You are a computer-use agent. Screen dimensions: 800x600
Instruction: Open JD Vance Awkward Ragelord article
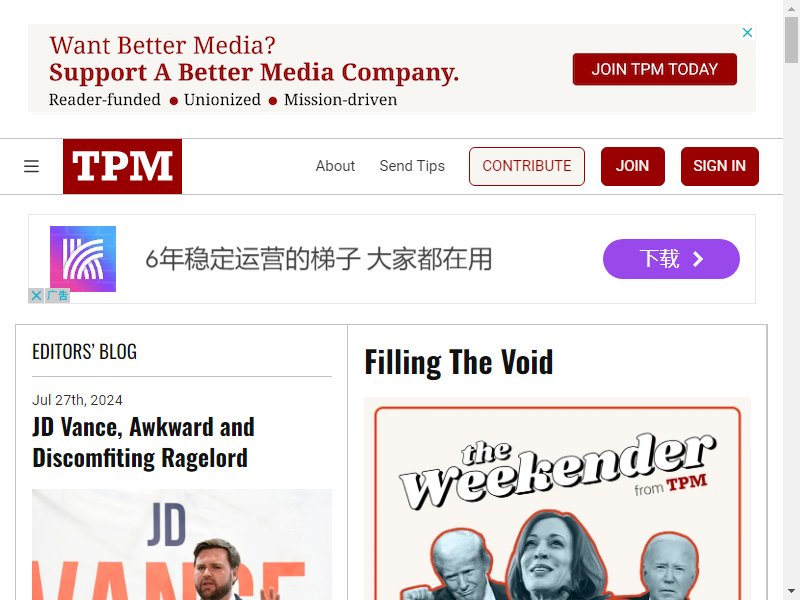143,442
